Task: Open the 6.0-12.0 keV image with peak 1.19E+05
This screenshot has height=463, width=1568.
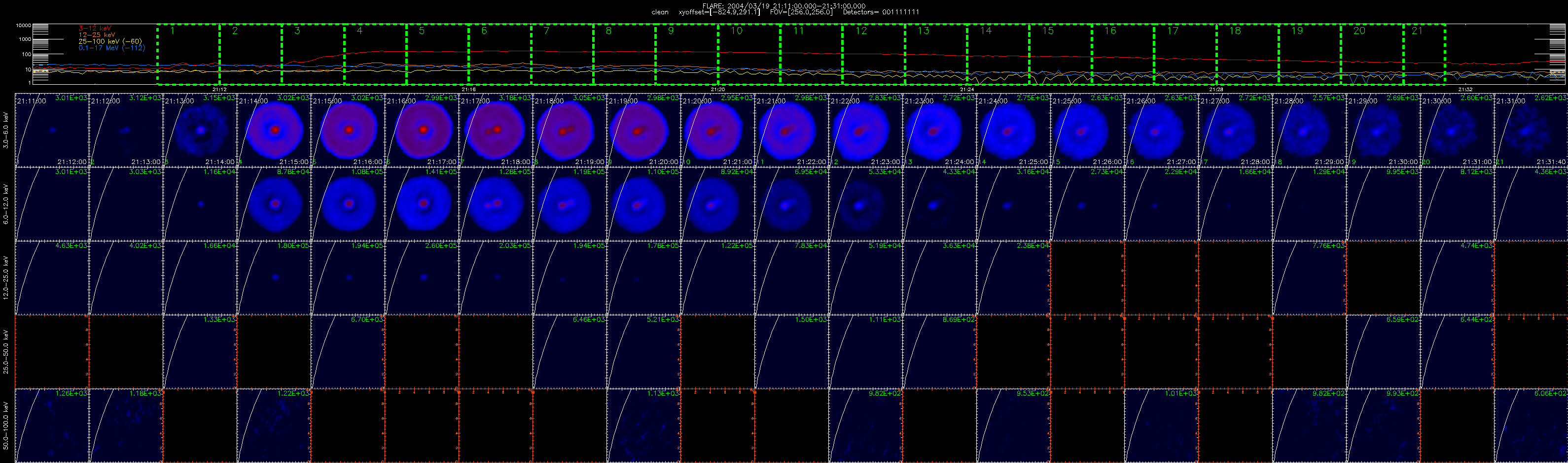Action: (570, 204)
